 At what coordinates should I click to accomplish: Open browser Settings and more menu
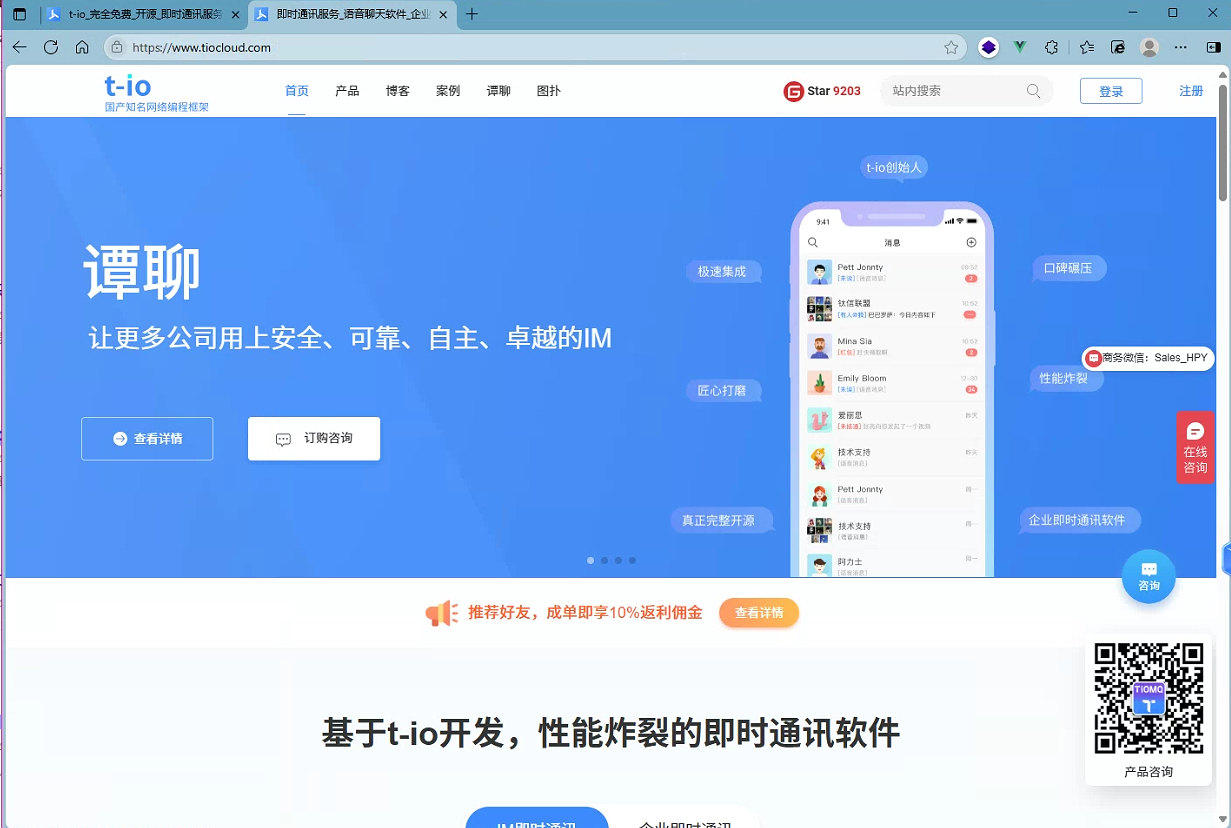(1182, 47)
